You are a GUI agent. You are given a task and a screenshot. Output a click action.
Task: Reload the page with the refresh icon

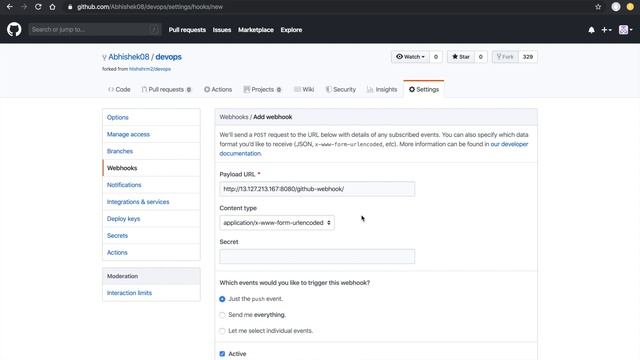[38, 7]
